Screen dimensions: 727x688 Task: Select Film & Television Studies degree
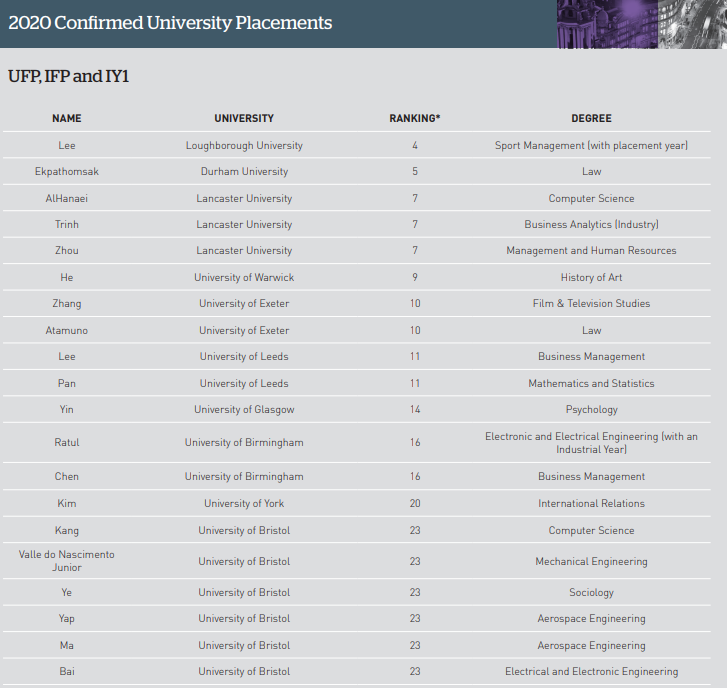pyautogui.click(x=591, y=303)
